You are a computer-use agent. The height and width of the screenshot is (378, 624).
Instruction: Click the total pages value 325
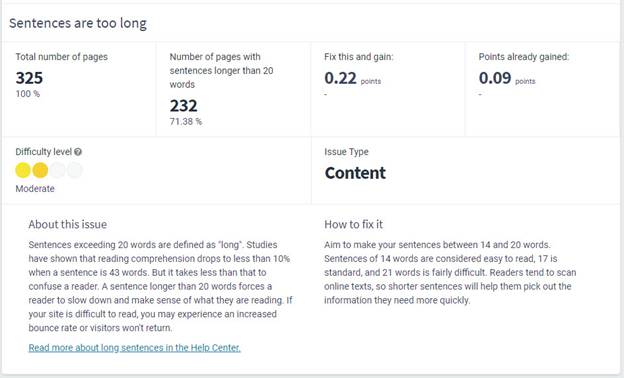tap(29, 78)
